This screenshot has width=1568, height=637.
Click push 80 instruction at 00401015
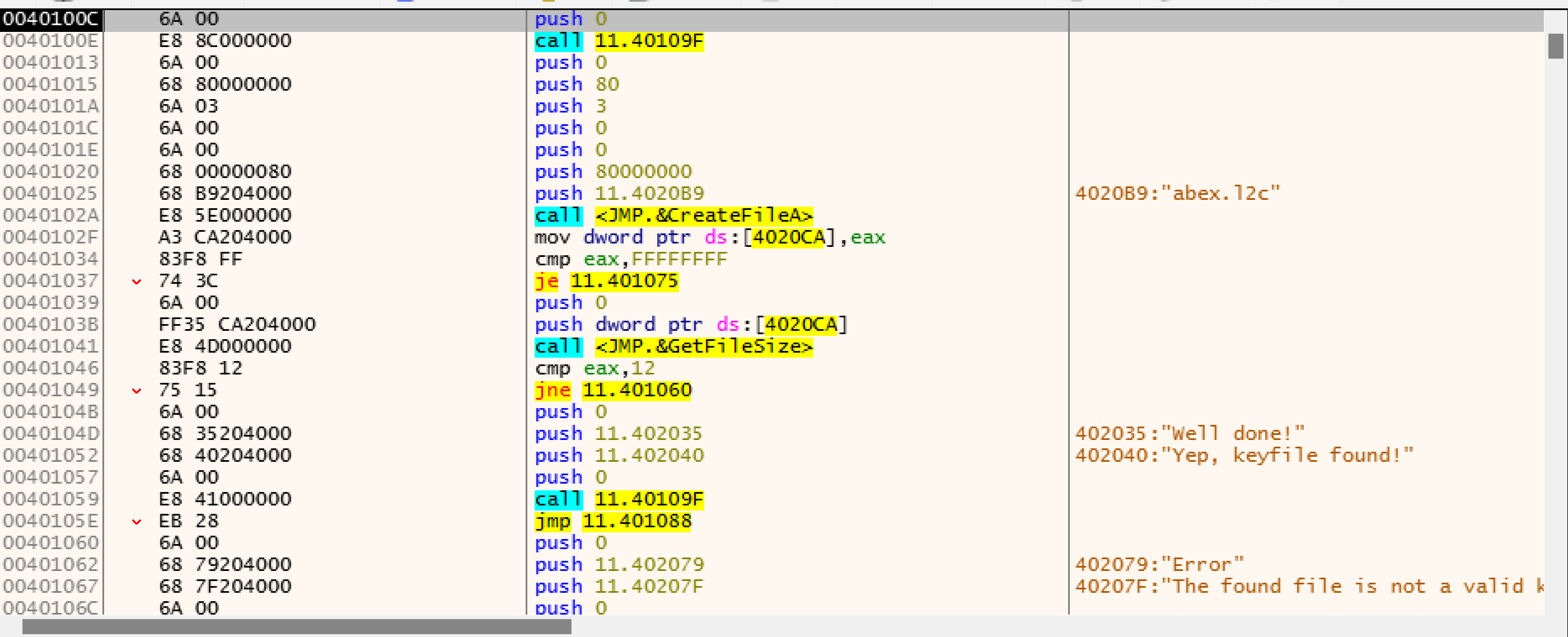(x=577, y=84)
